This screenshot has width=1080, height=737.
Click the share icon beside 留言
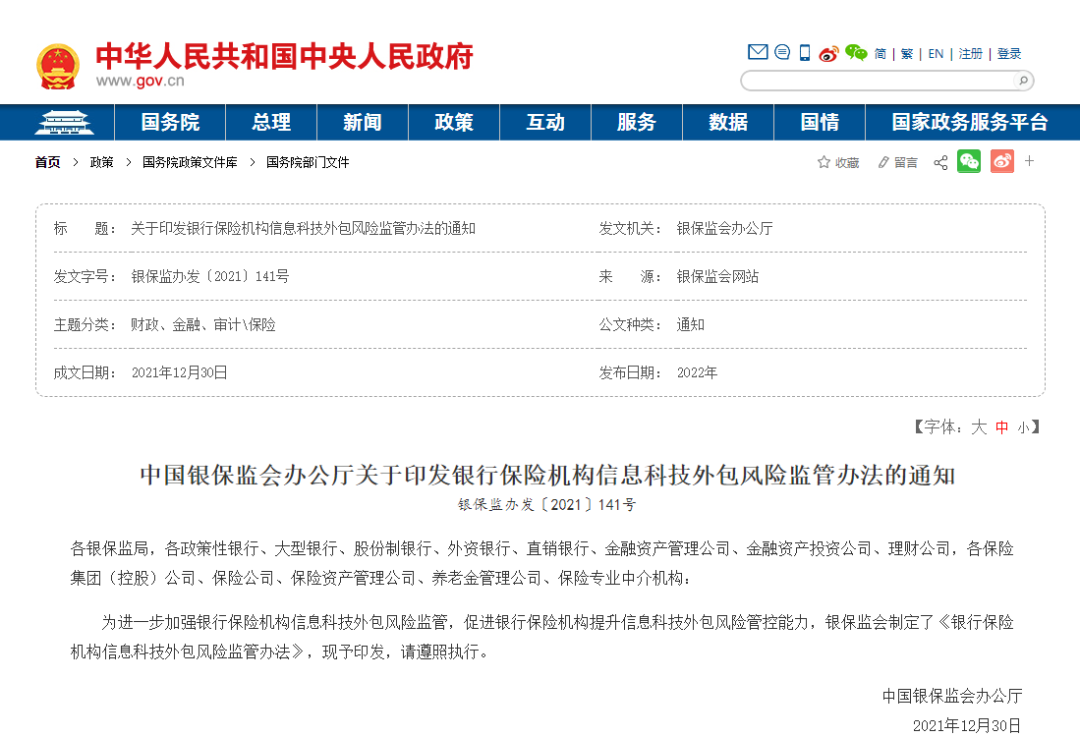[x=940, y=162]
